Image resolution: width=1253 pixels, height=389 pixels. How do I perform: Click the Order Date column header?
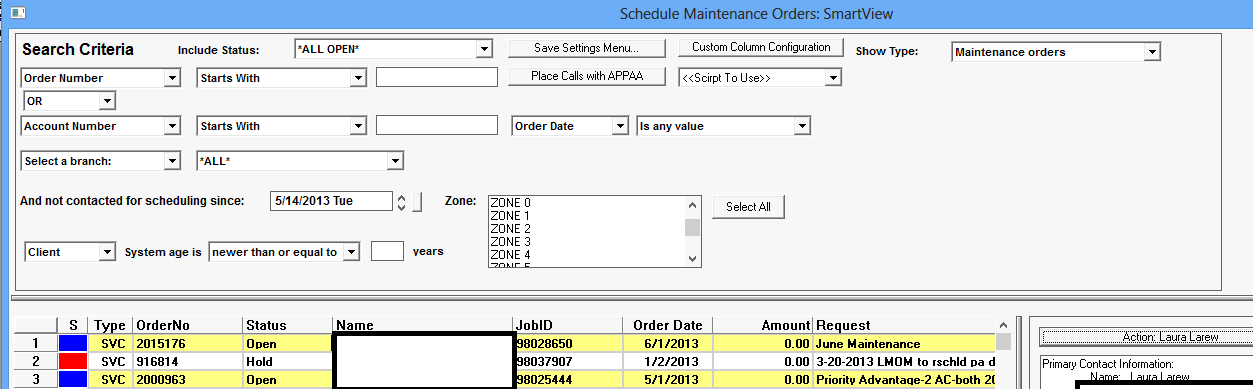(667, 325)
